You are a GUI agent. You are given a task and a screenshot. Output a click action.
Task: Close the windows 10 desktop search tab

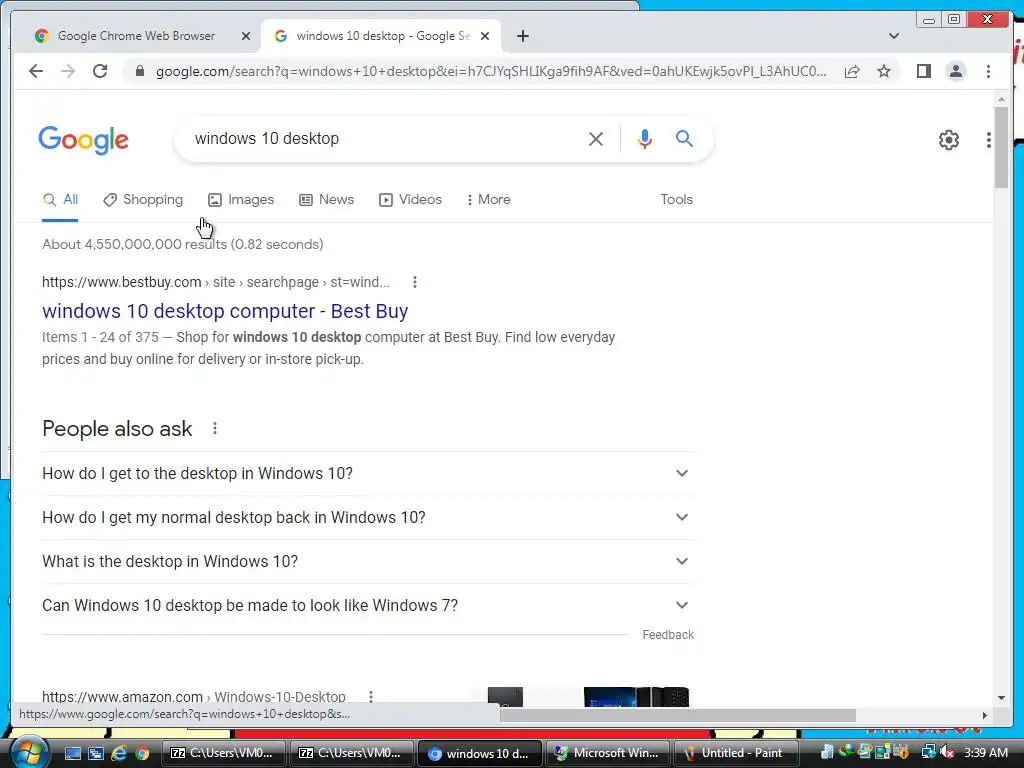tap(485, 36)
